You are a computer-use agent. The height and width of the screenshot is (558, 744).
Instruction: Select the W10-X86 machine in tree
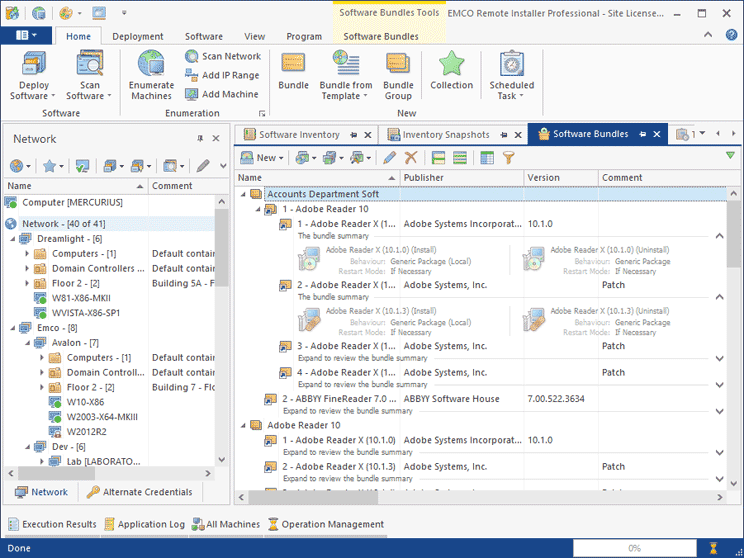point(85,402)
